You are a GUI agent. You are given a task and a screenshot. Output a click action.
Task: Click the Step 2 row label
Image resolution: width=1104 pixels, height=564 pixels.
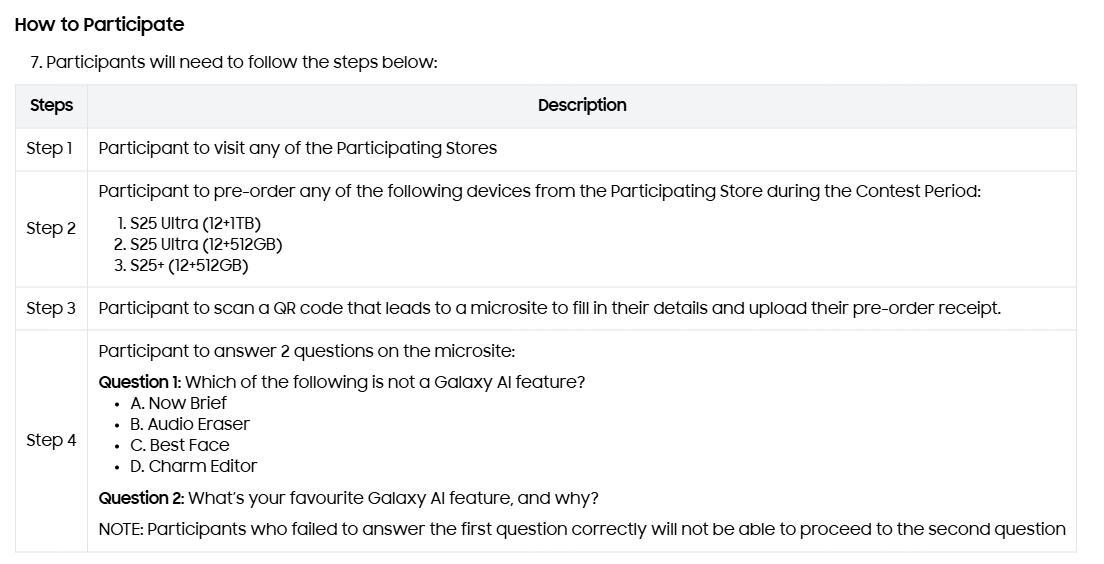click(51, 229)
